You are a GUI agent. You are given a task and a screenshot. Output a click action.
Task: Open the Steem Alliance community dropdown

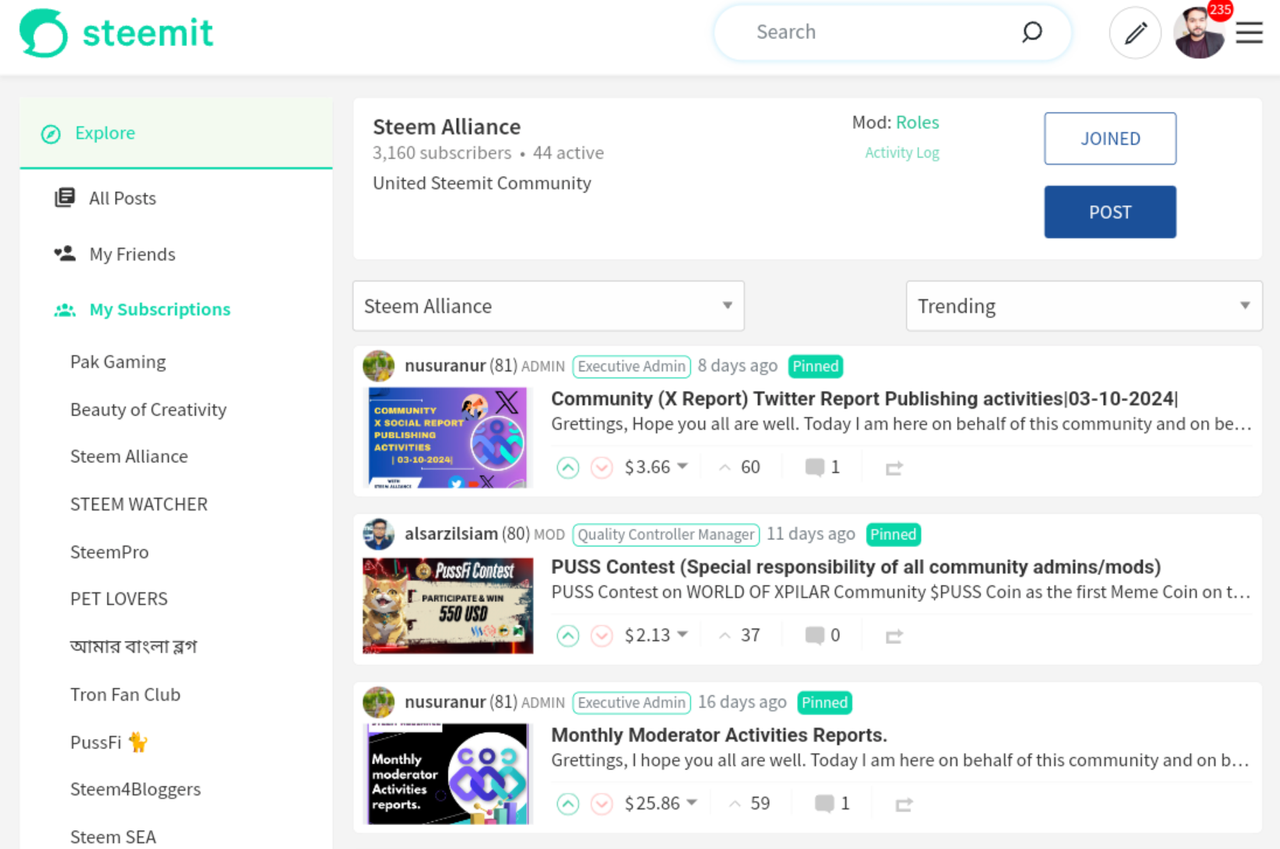pyautogui.click(x=548, y=306)
